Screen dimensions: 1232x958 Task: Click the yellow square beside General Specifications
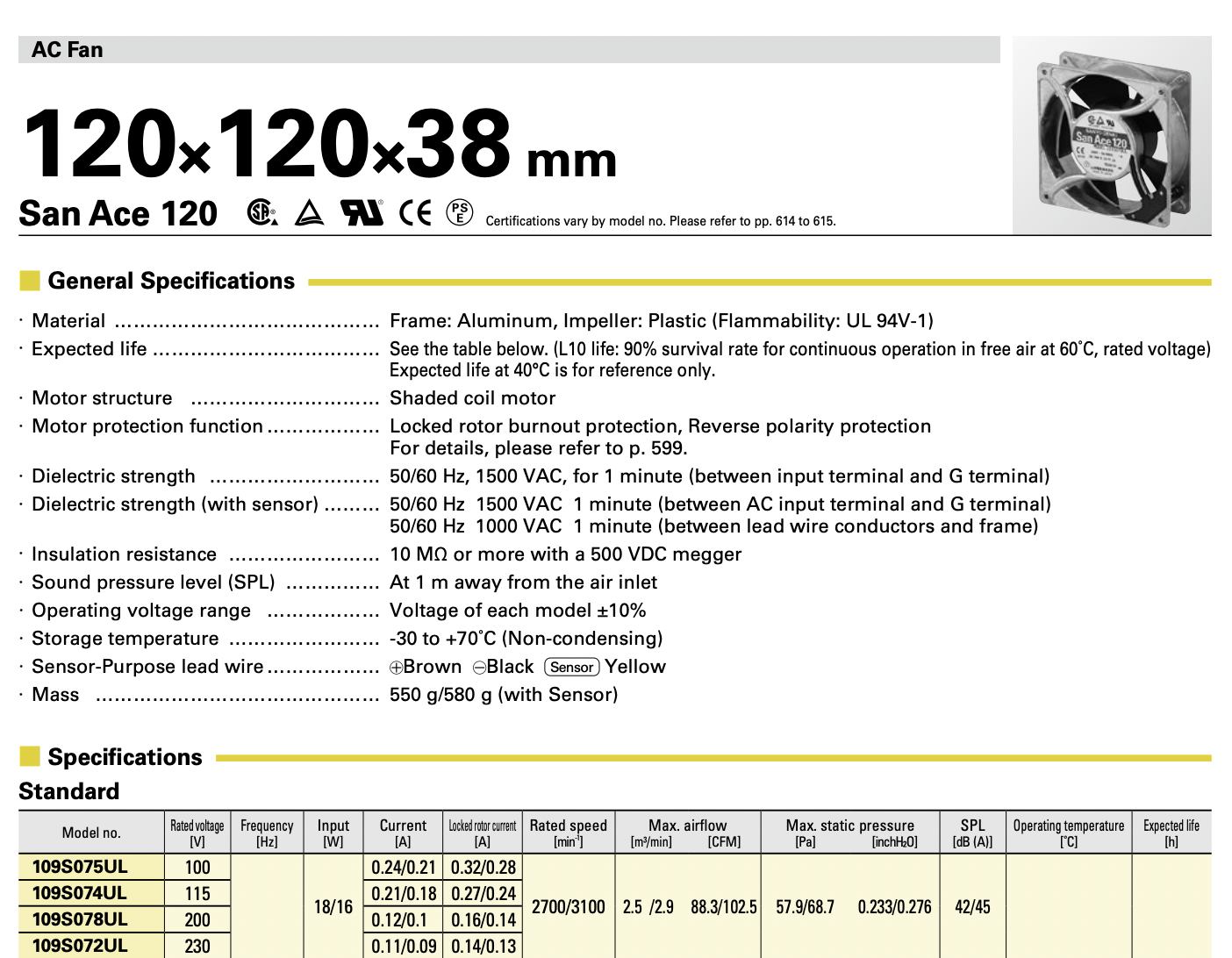(30, 281)
